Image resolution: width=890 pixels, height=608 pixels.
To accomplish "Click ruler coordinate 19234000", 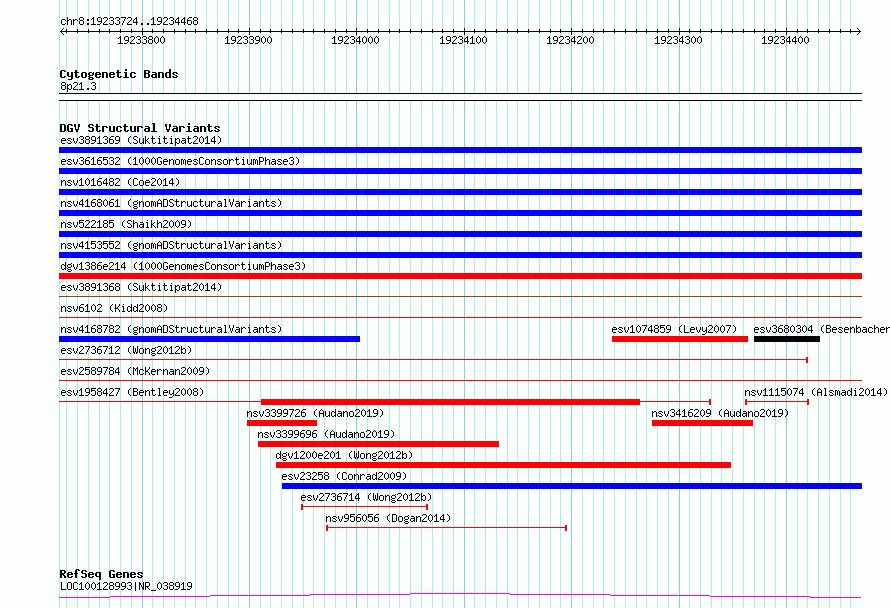I will 355,40.
